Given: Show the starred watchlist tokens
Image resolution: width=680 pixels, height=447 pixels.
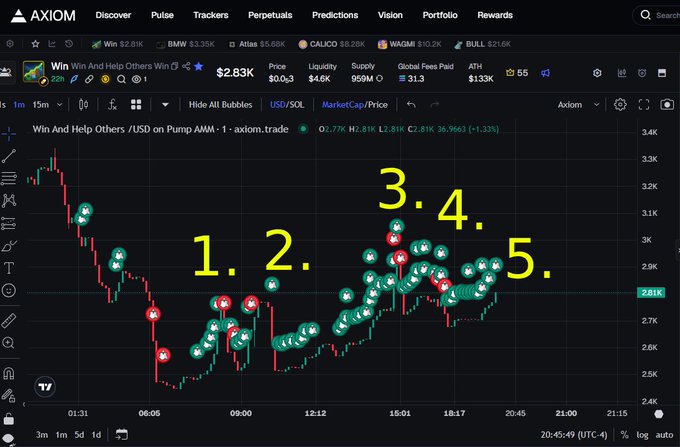Looking at the screenshot, I should pos(35,44).
